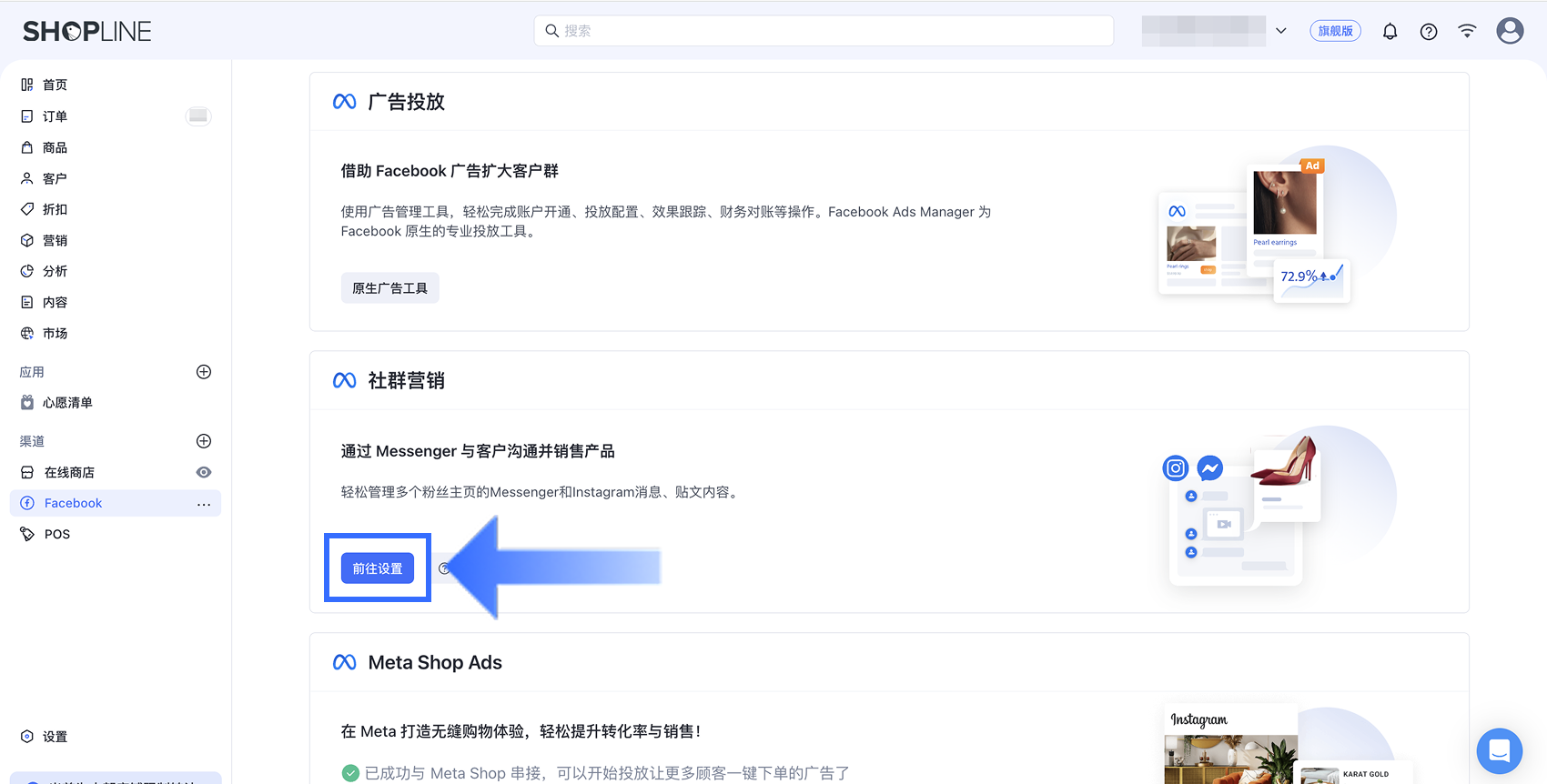Click the 原生广告工具 button
This screenshot has width=1547, height=784.
390,288
